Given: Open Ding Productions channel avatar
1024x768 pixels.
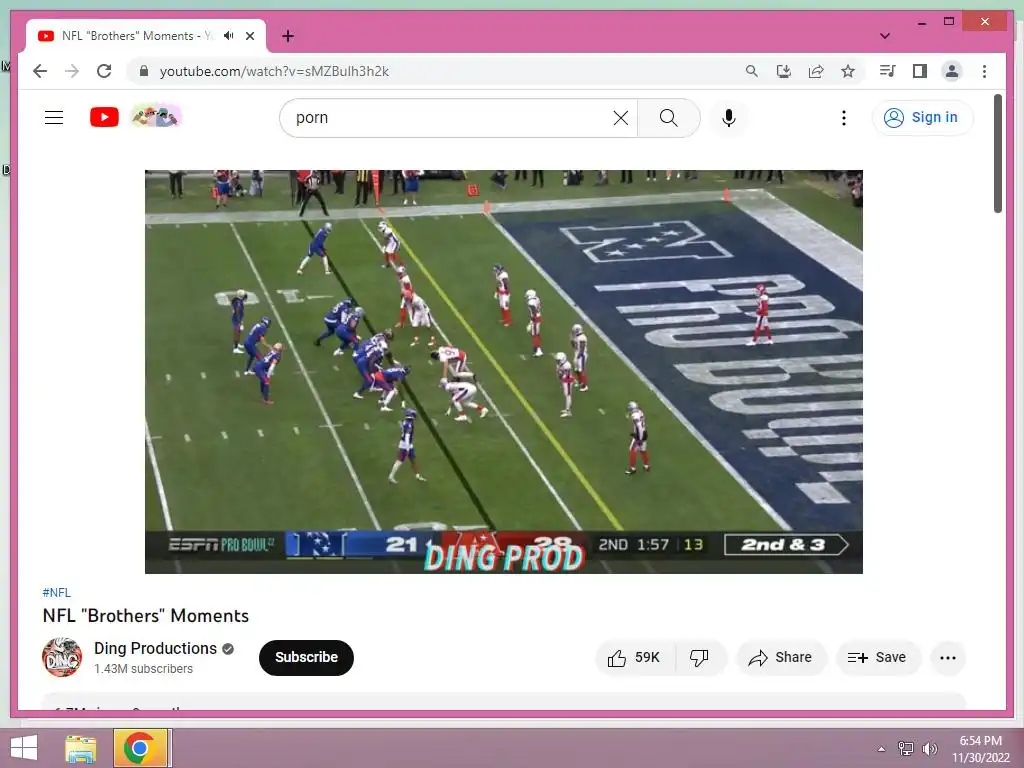Looking at the screenshot, I should point(62,657).
